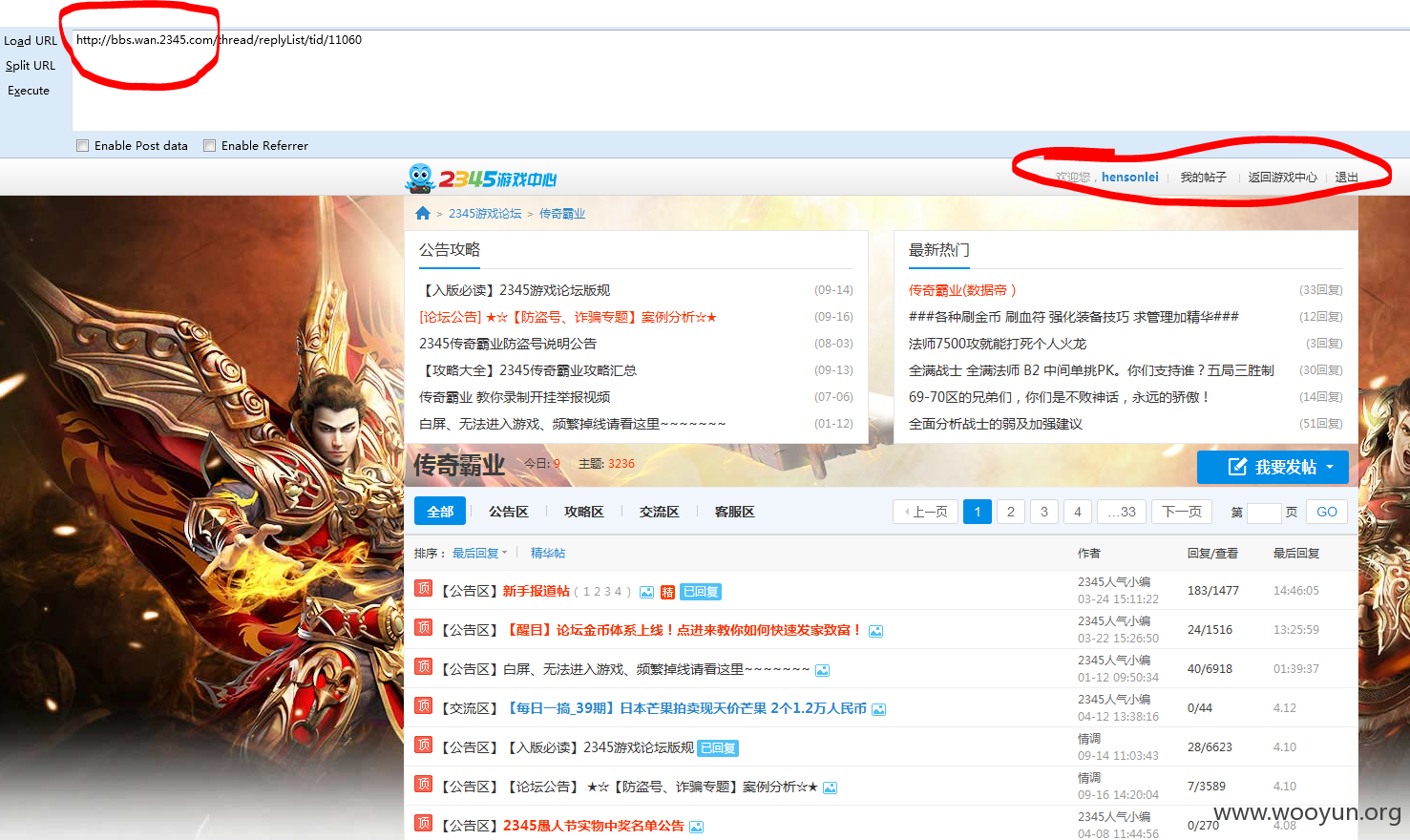Screen dimensions: 1410x840
Task: Open page 4 of 新手报道帖
Action: [x=618, y=592]
